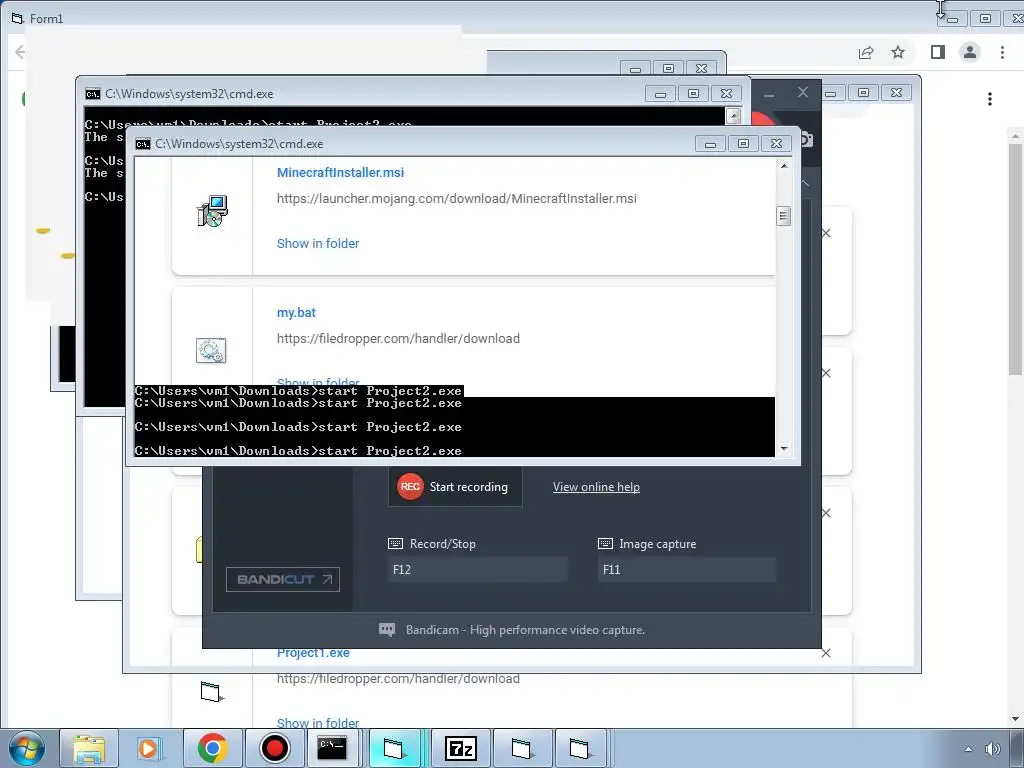Open the Project1.exe file link
The width and height of the screenshot is (1024, 768).
313,653
